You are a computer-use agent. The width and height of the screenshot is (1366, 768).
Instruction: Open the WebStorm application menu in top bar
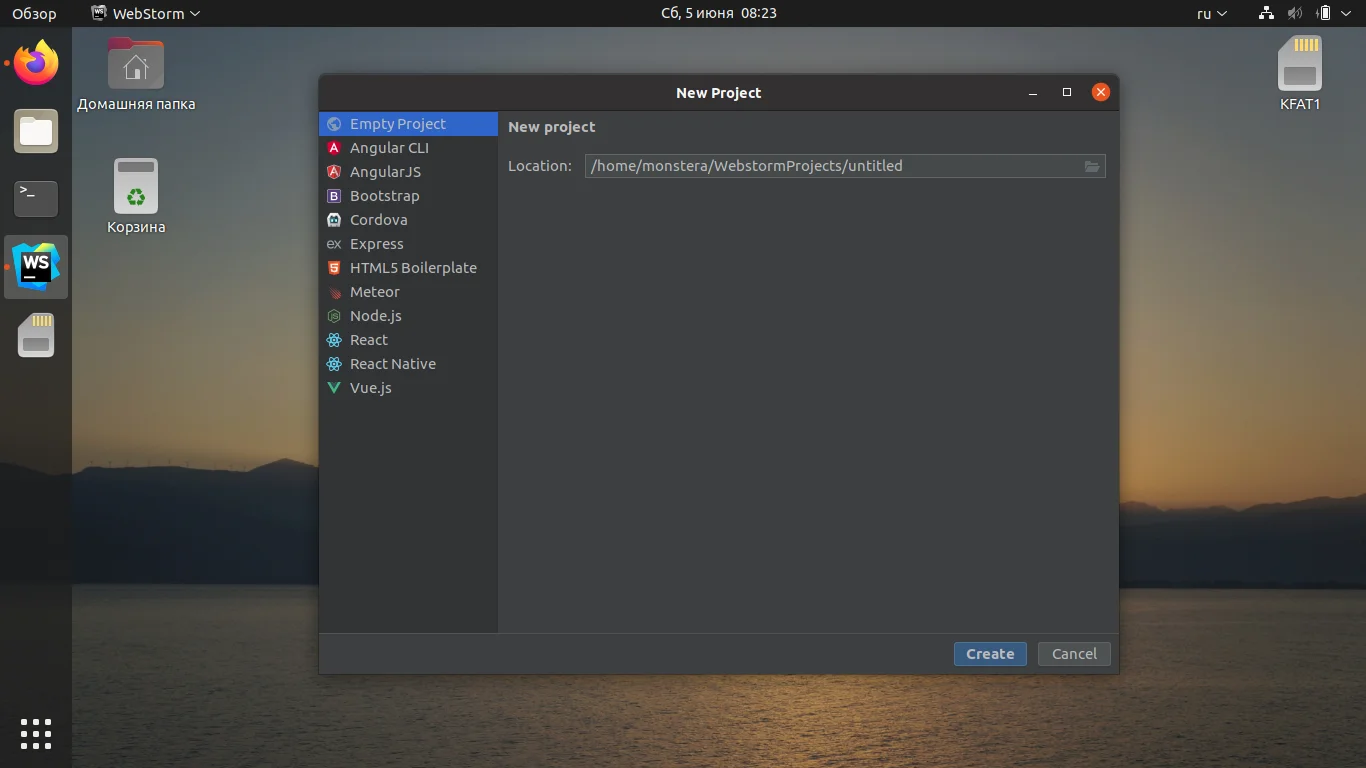click(143, 13)
